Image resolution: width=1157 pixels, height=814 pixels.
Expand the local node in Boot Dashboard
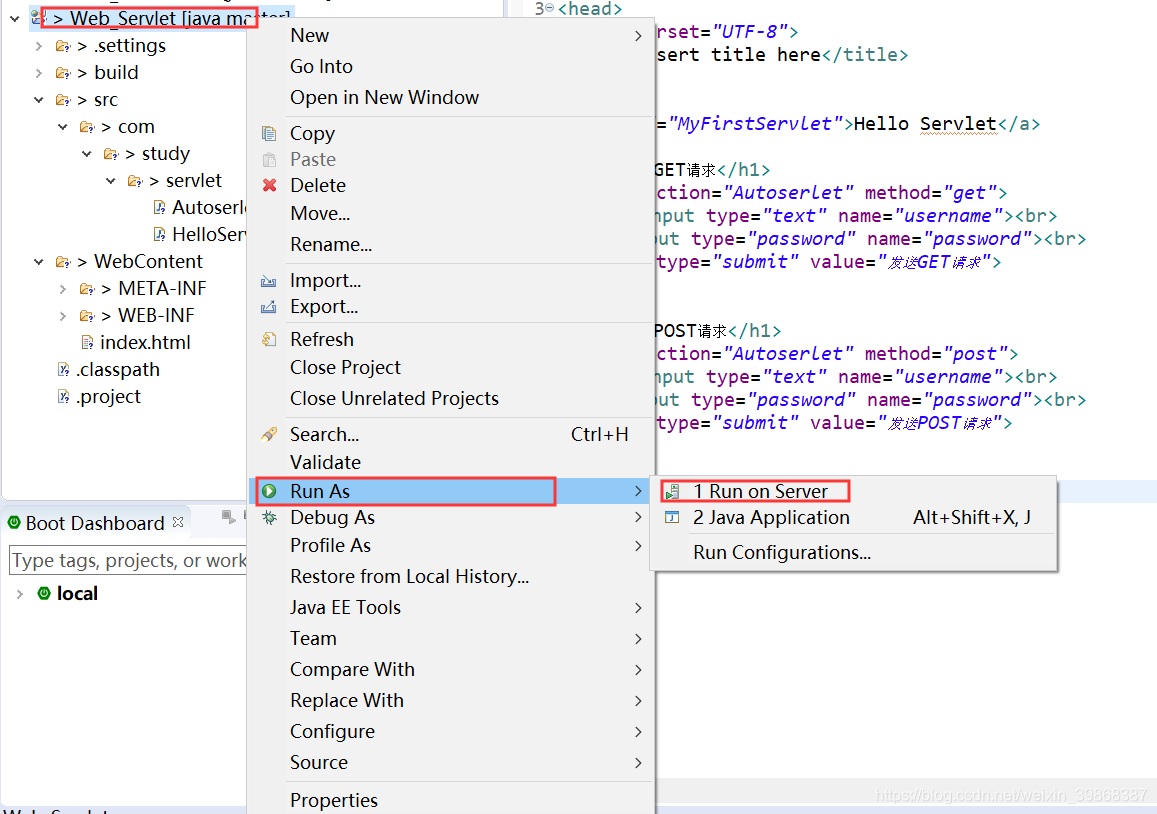[20, 593]
